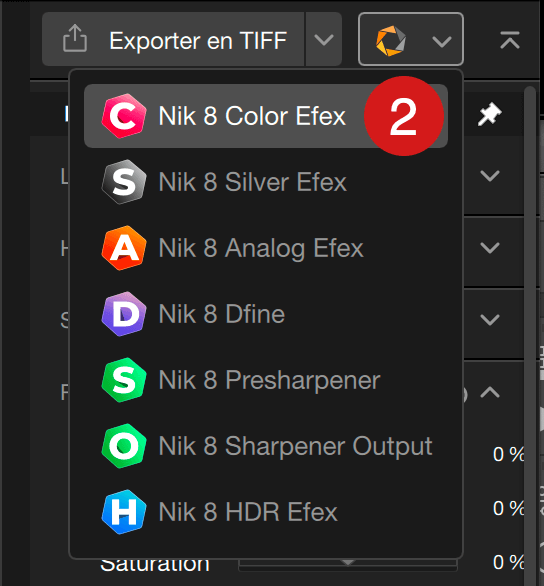Click the Presharpener green S icon

point(124,380)
